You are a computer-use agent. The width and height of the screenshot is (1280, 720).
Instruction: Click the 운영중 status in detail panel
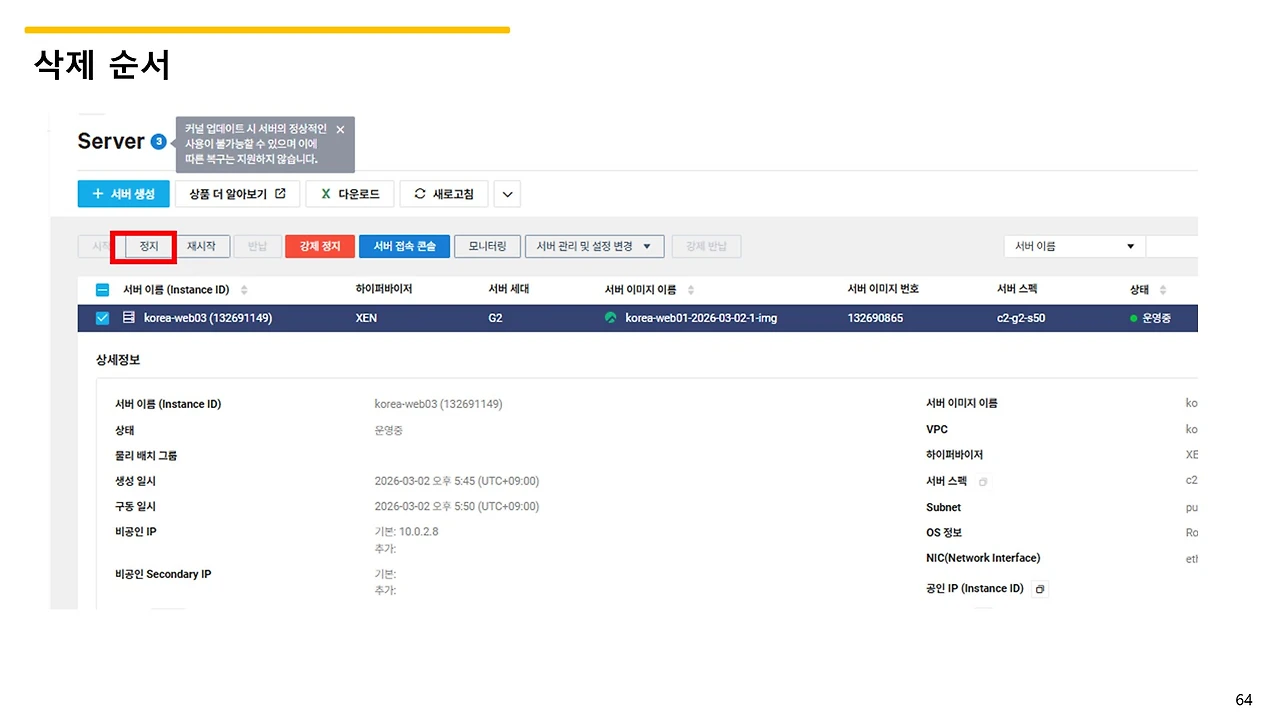point(389,430)
